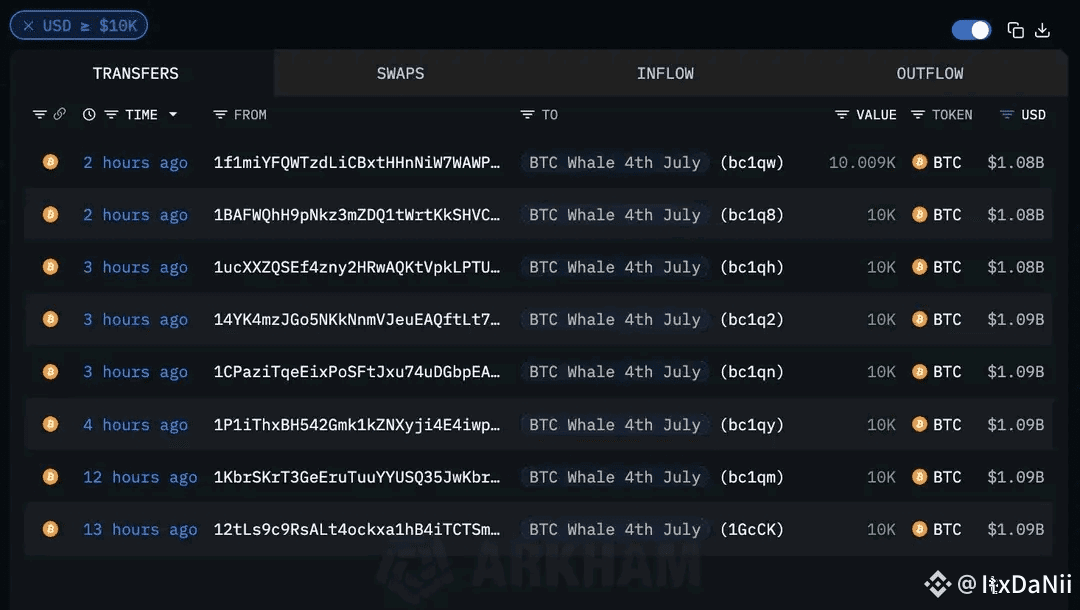Toggle the blue switch near top right
Screen dimensions: 1080x610
coord(971,30)
